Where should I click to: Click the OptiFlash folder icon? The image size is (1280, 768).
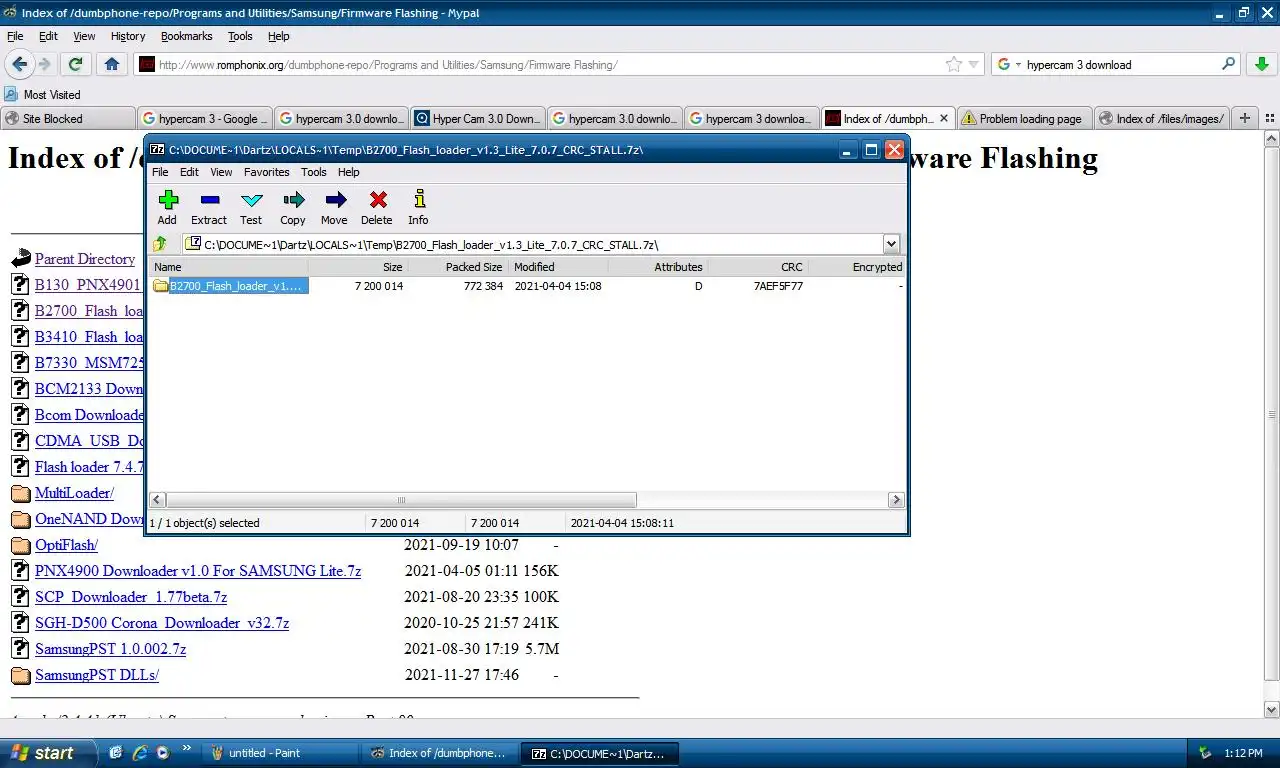[x=20, y=545]
